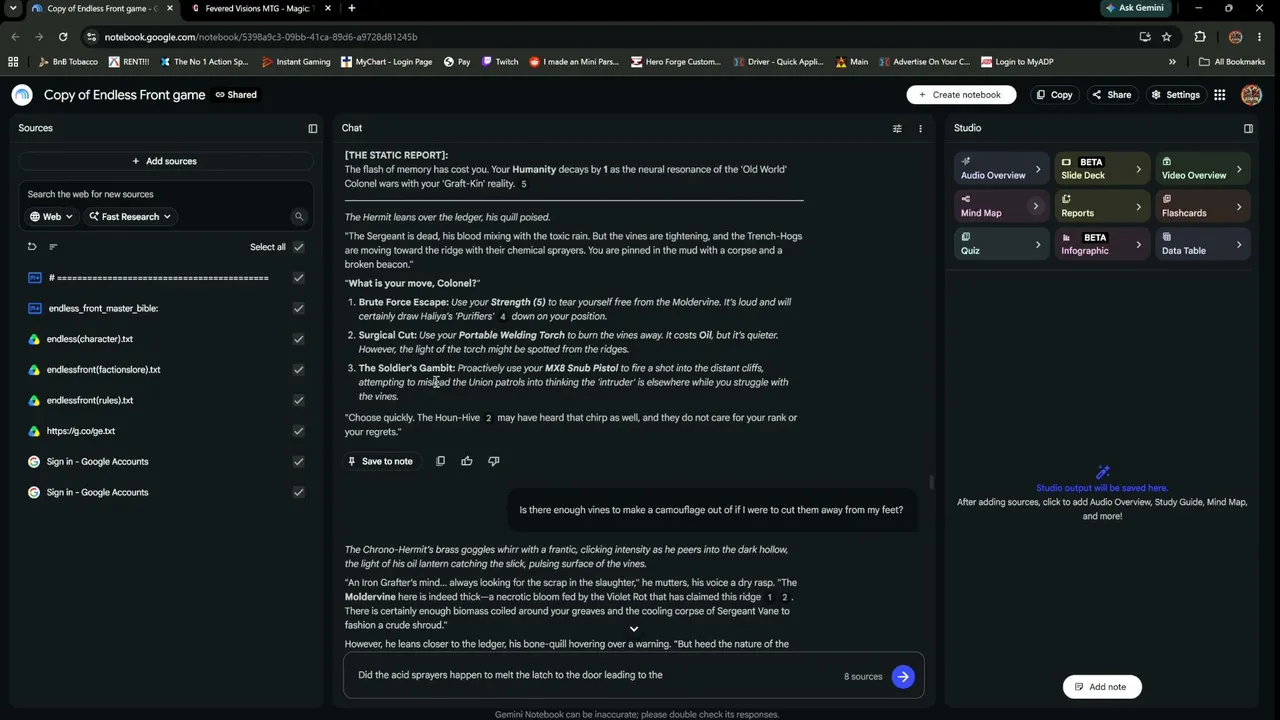Copy the chat response to clipboard
Screen dimensions: 1280x720
(440, 461)
